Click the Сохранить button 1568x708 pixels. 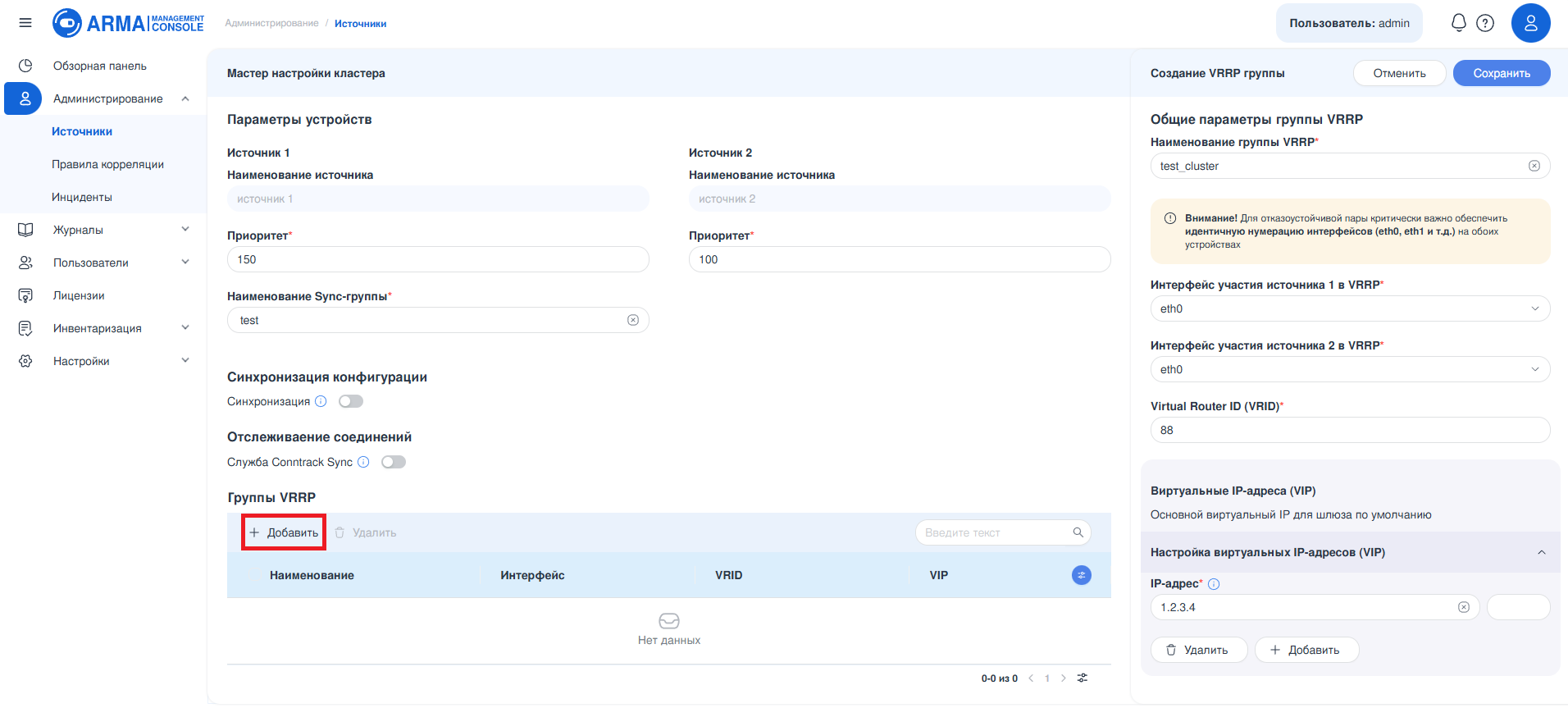click(1502, 73)
